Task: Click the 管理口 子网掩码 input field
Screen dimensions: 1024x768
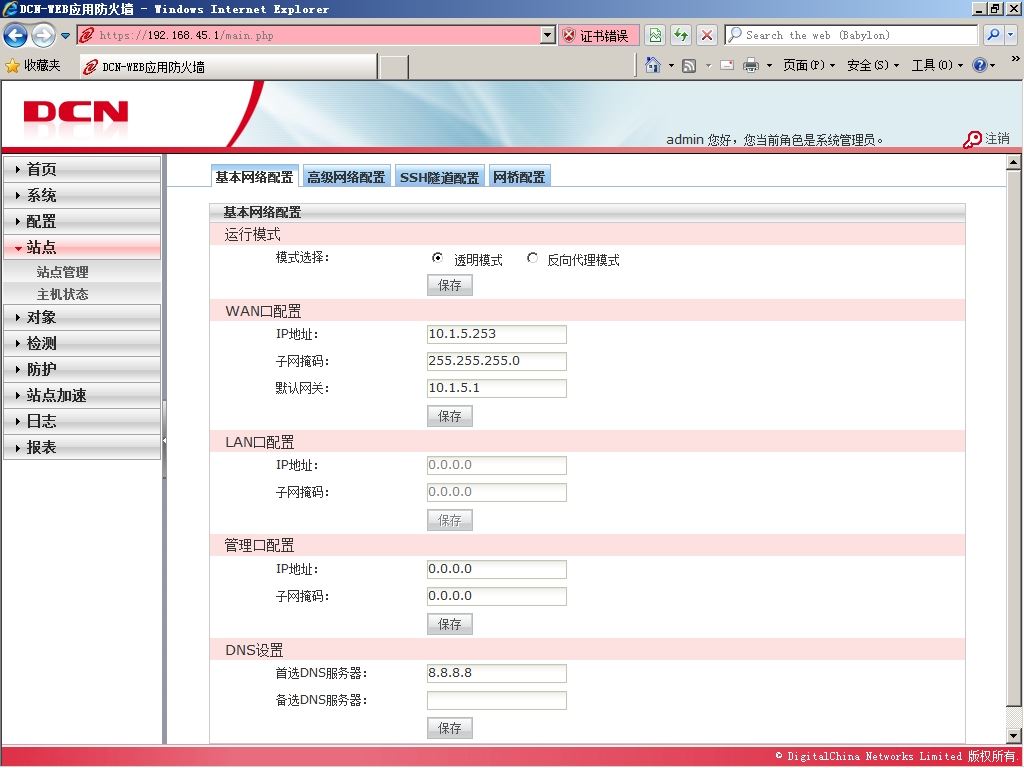Action: (x=496, y=596)
